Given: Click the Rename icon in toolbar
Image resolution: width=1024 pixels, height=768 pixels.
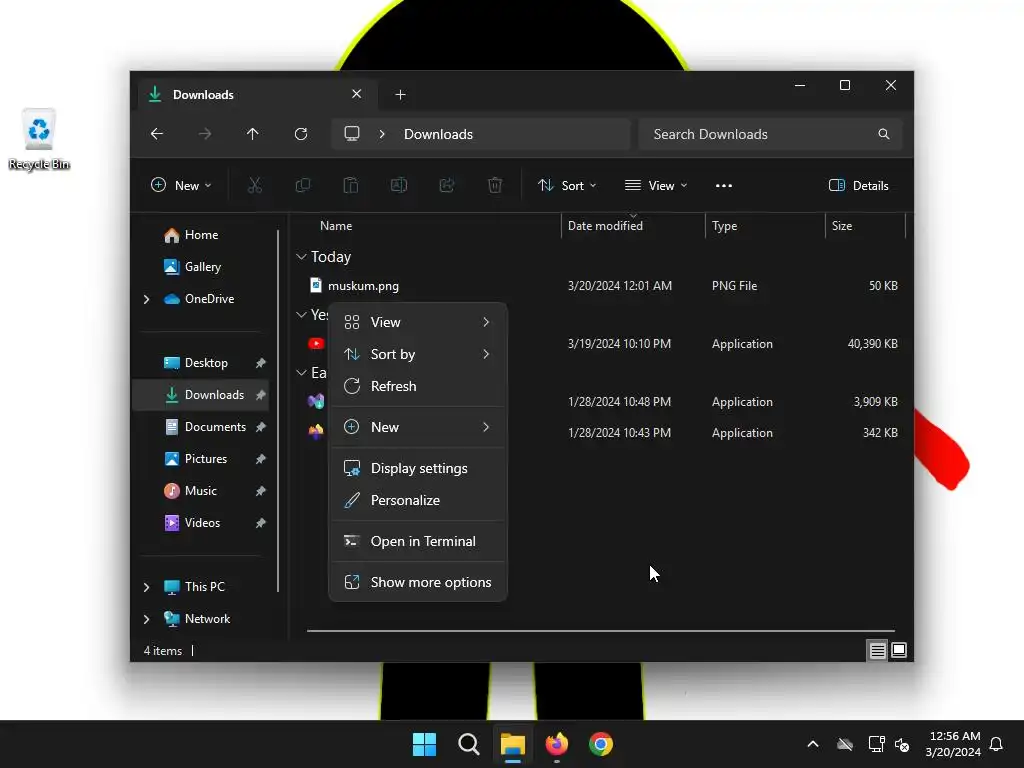Looking at the screenshot, I should tap(398, 185).
